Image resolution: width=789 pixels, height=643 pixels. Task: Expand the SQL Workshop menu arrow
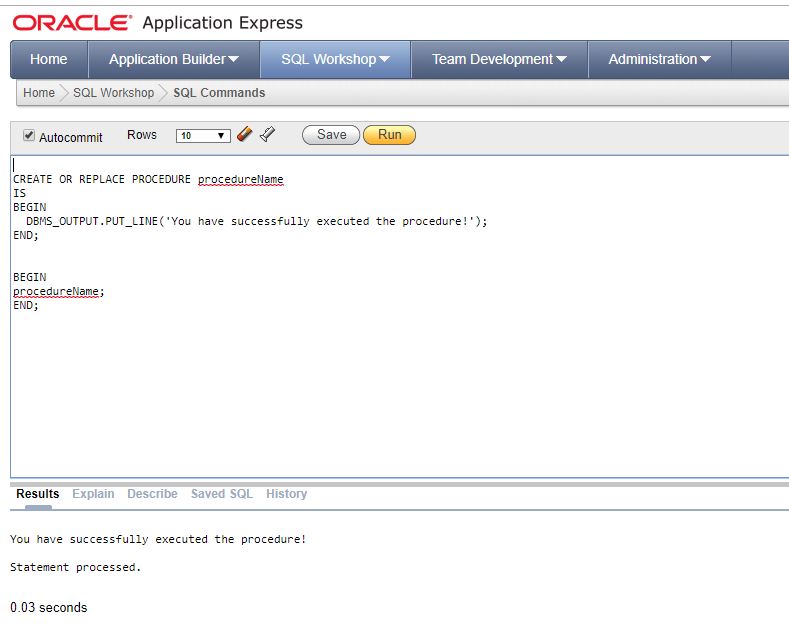click(384, 59)
